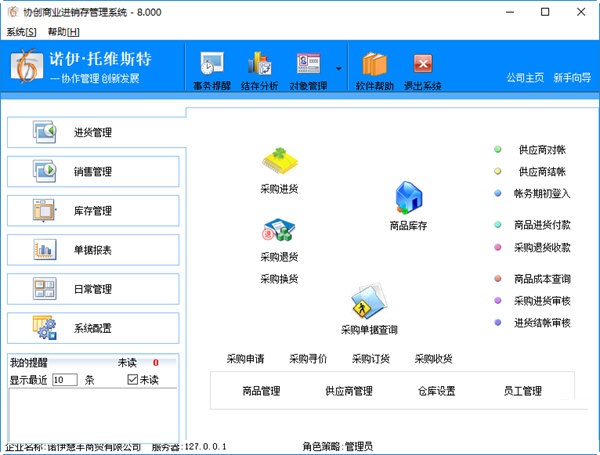Open 新手向导 link

(572, 78)
